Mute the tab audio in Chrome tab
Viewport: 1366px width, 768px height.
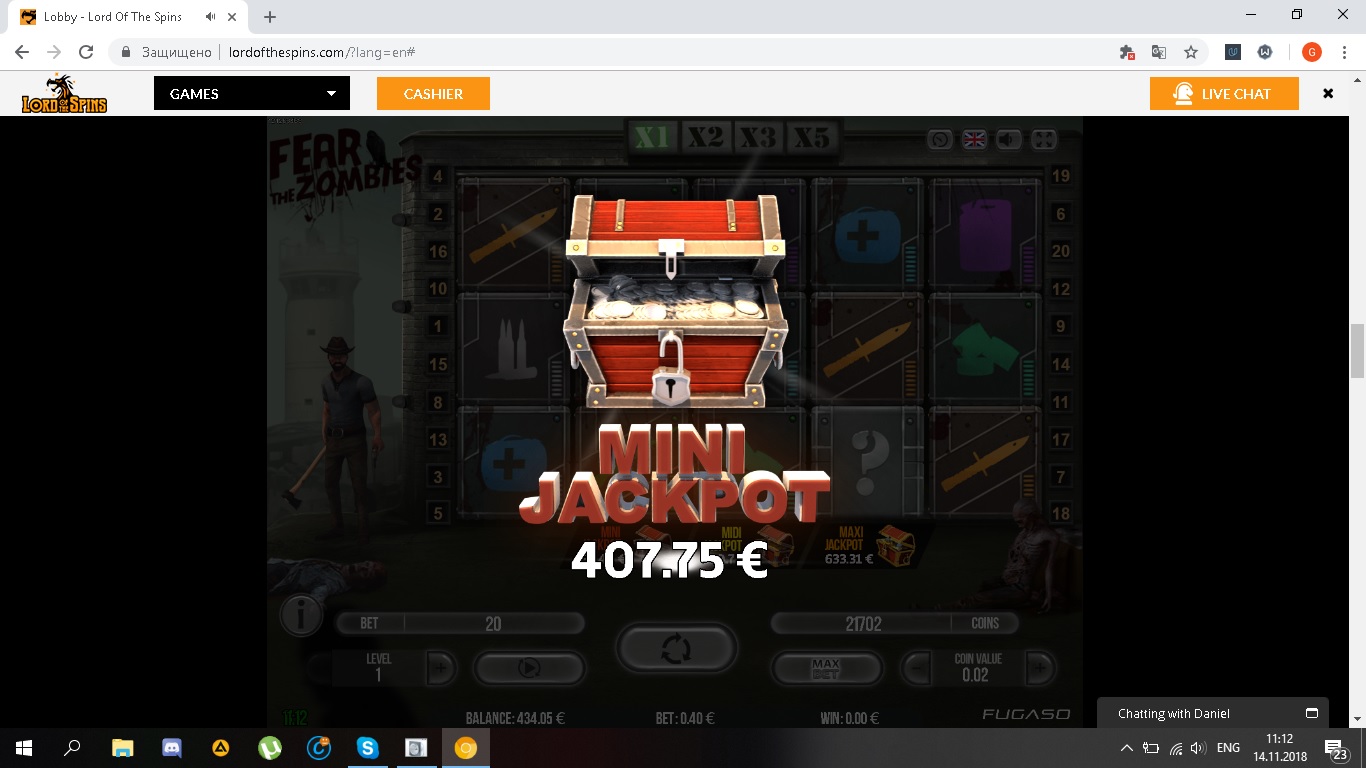211,17
